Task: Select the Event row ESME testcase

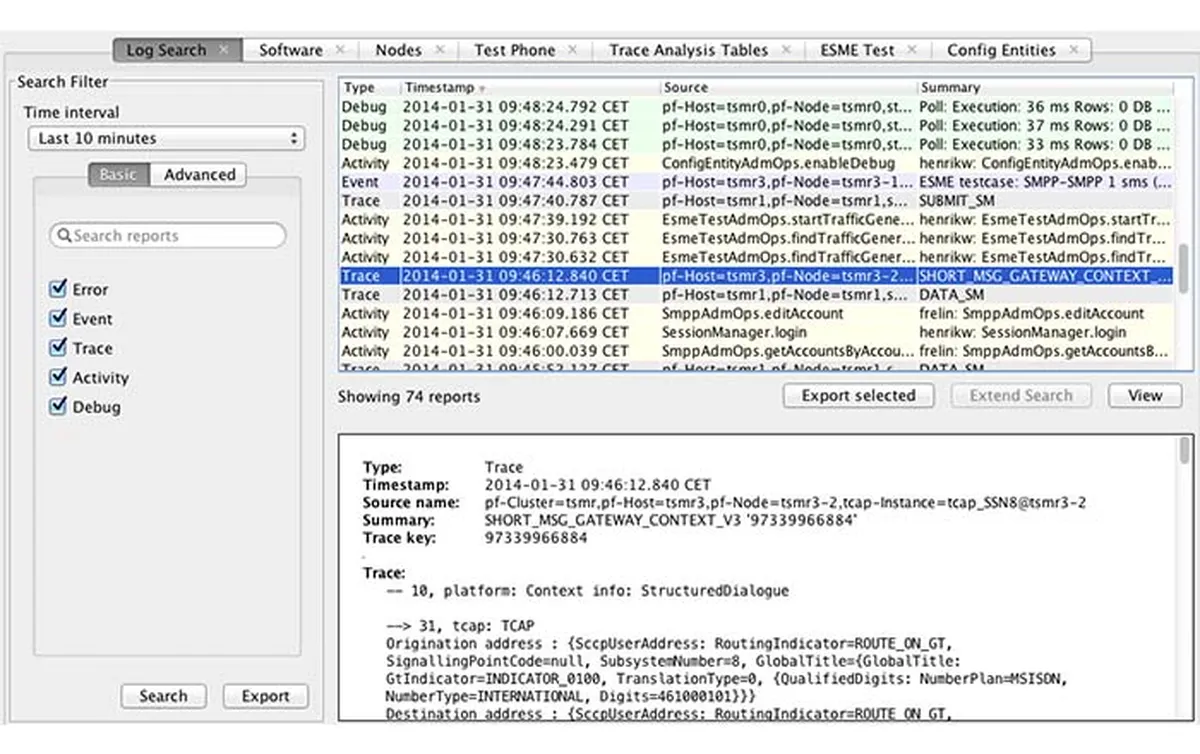Action: (x=757, y=182)
